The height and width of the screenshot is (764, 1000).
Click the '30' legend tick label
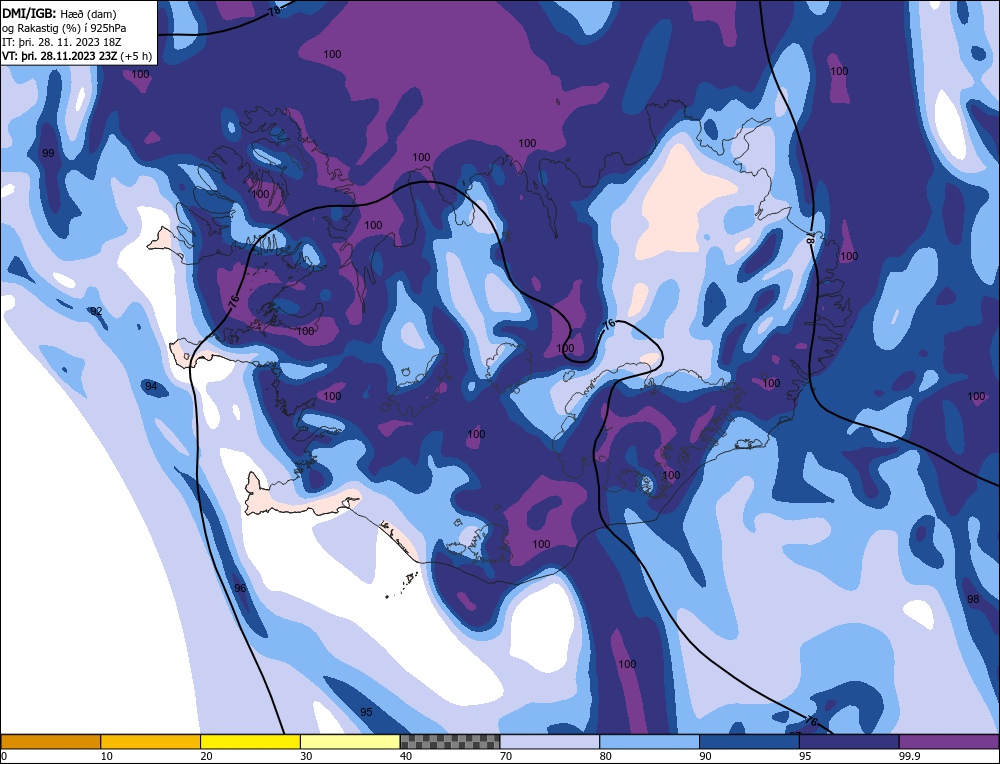click(307, 756)
